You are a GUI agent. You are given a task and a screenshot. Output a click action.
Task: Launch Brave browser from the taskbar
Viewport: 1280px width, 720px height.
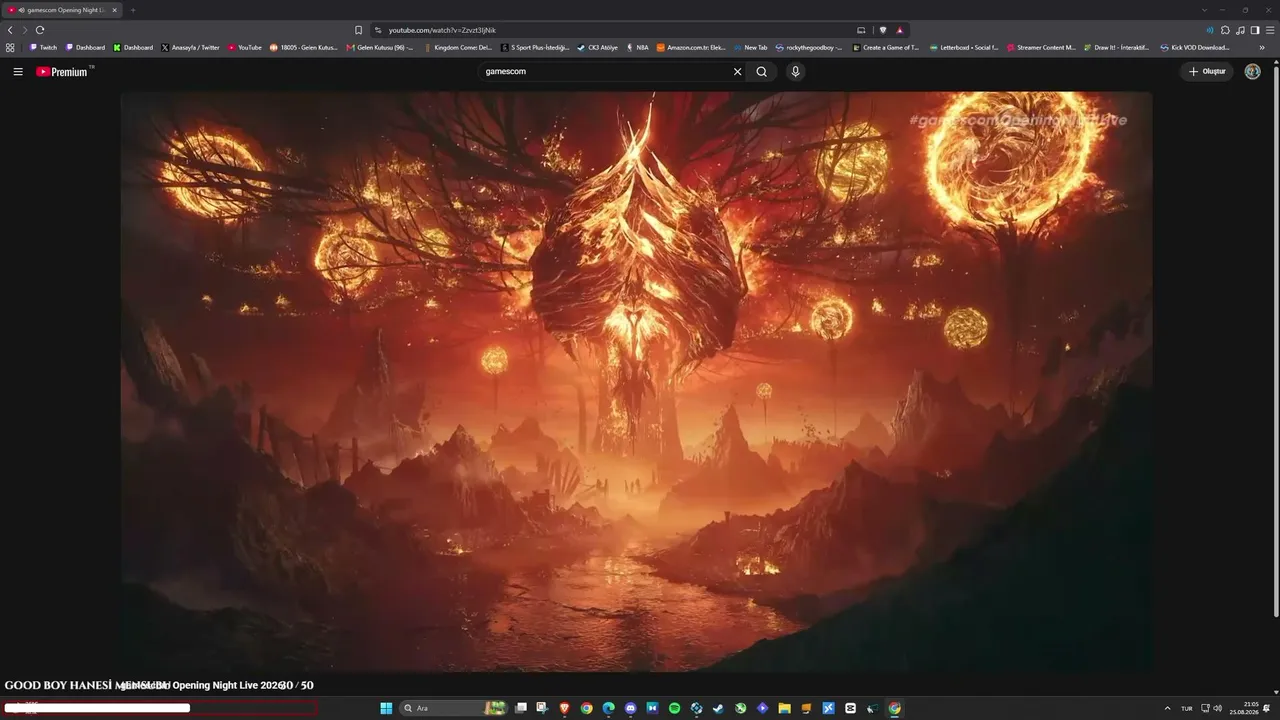click(x=565, y=708)
